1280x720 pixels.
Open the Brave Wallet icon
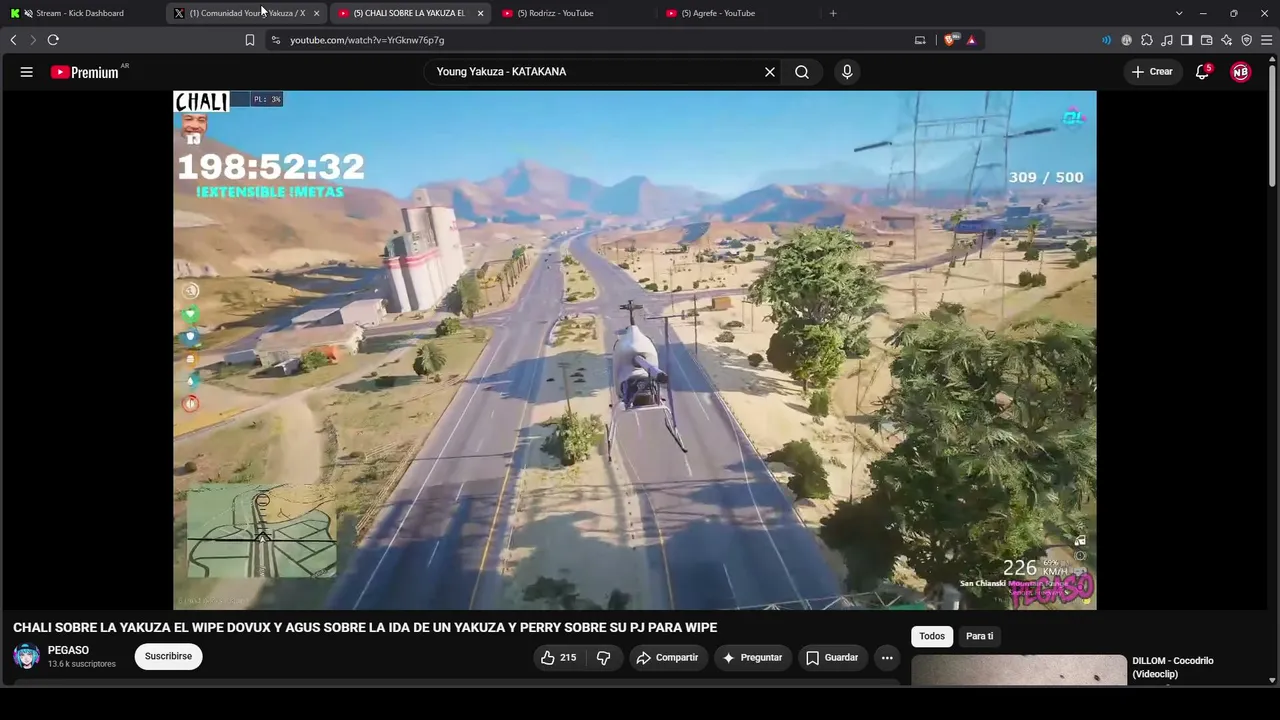pyautogui.click(x=1206, y=40)
